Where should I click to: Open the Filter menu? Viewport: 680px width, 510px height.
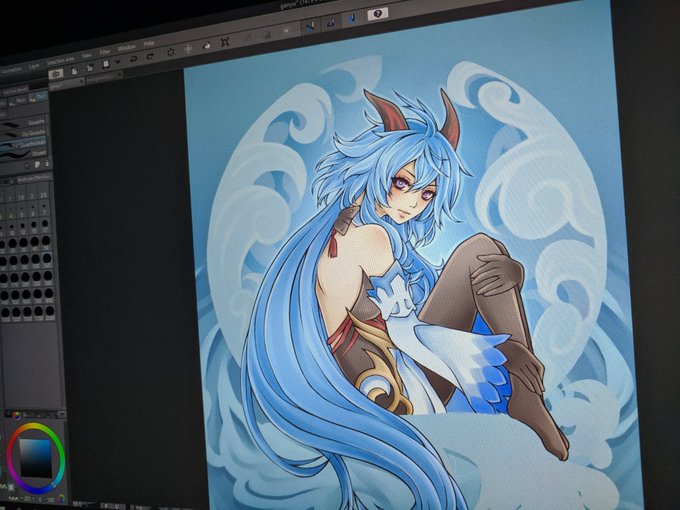tap(105, 52)
